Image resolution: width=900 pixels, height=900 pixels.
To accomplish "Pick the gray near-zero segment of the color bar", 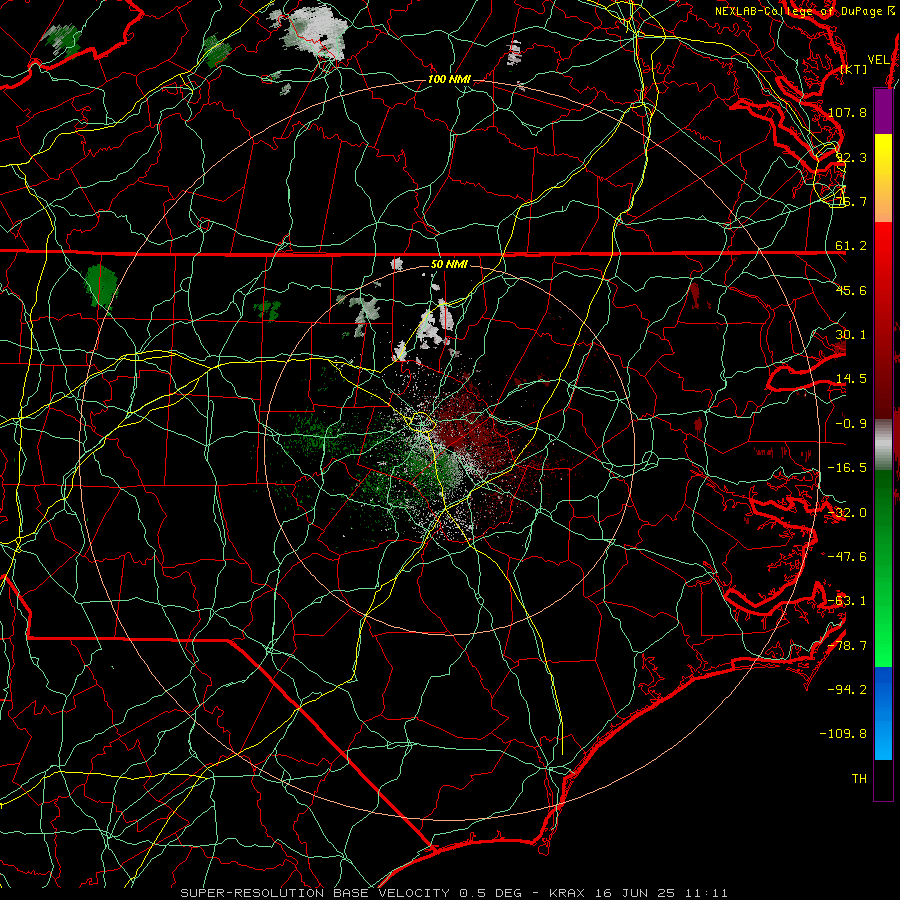I will coord(883,444).
